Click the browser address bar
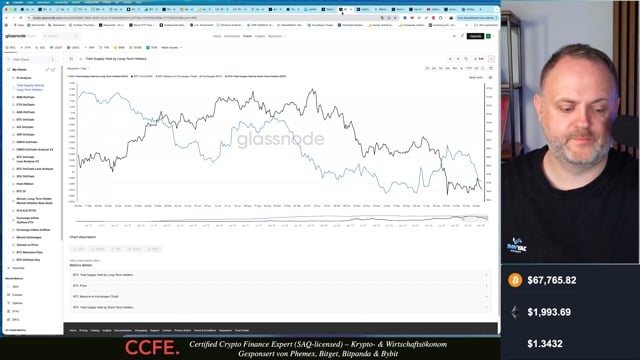Image resolution: width=640 pixels, height=360 pixels. click(x=204, y=18)
